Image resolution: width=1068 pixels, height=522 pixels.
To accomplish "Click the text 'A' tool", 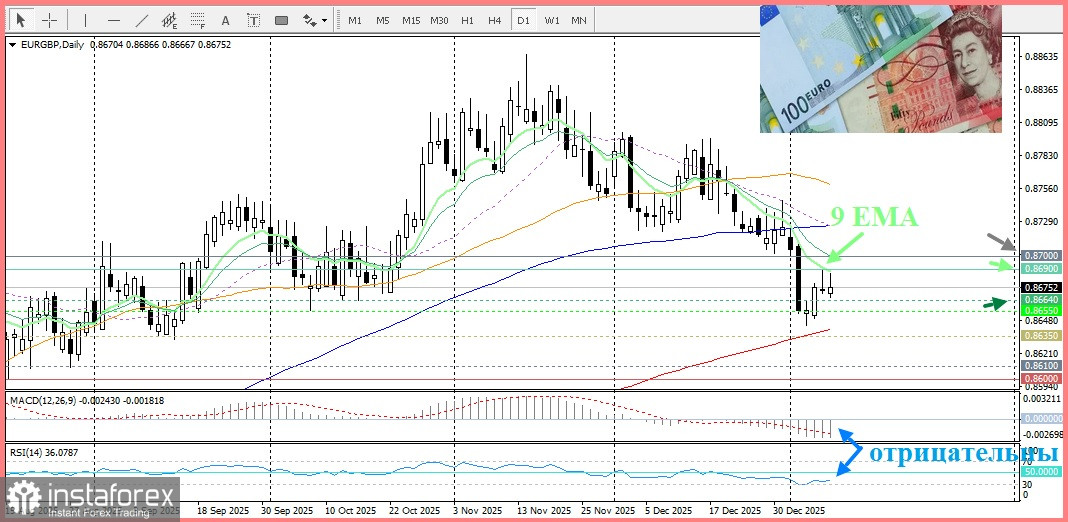I will (x=225, y=20).
